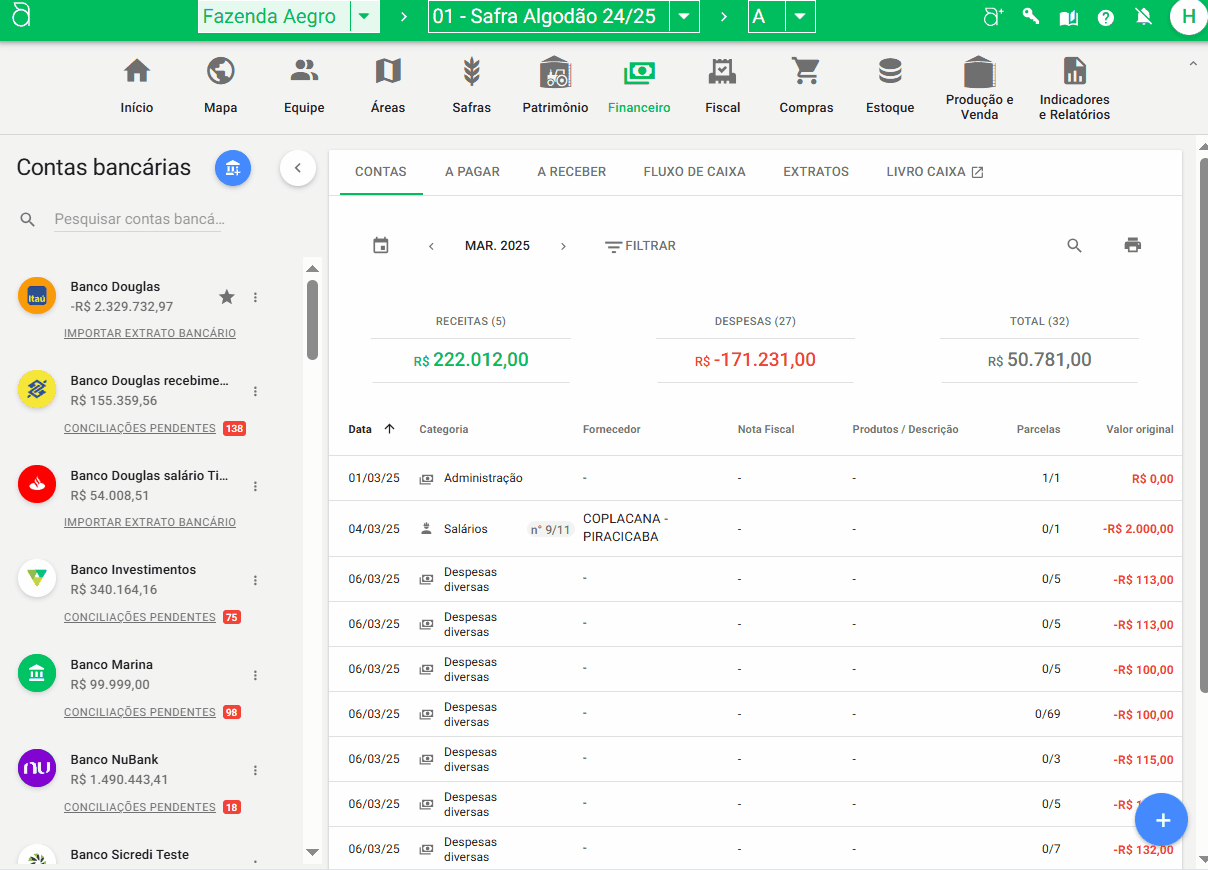This screenshot has width=1208, height=870.
Task: Click IMPORTAR EXTRATO BANCÁRIO under Banco Douglas
Action: pos(150,333)
